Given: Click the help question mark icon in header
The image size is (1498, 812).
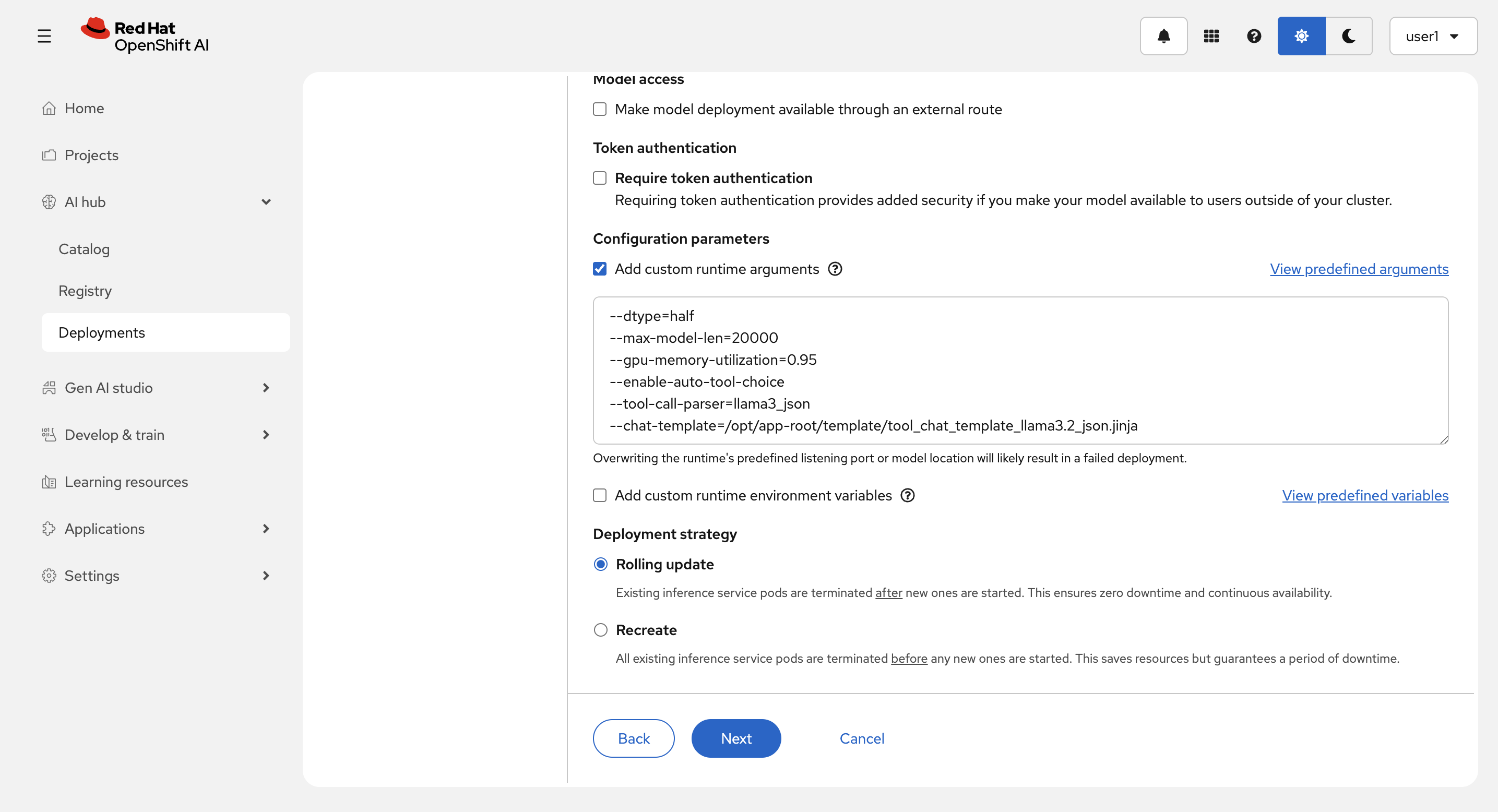Looking at the screenshot, I should pos(1254,36).
